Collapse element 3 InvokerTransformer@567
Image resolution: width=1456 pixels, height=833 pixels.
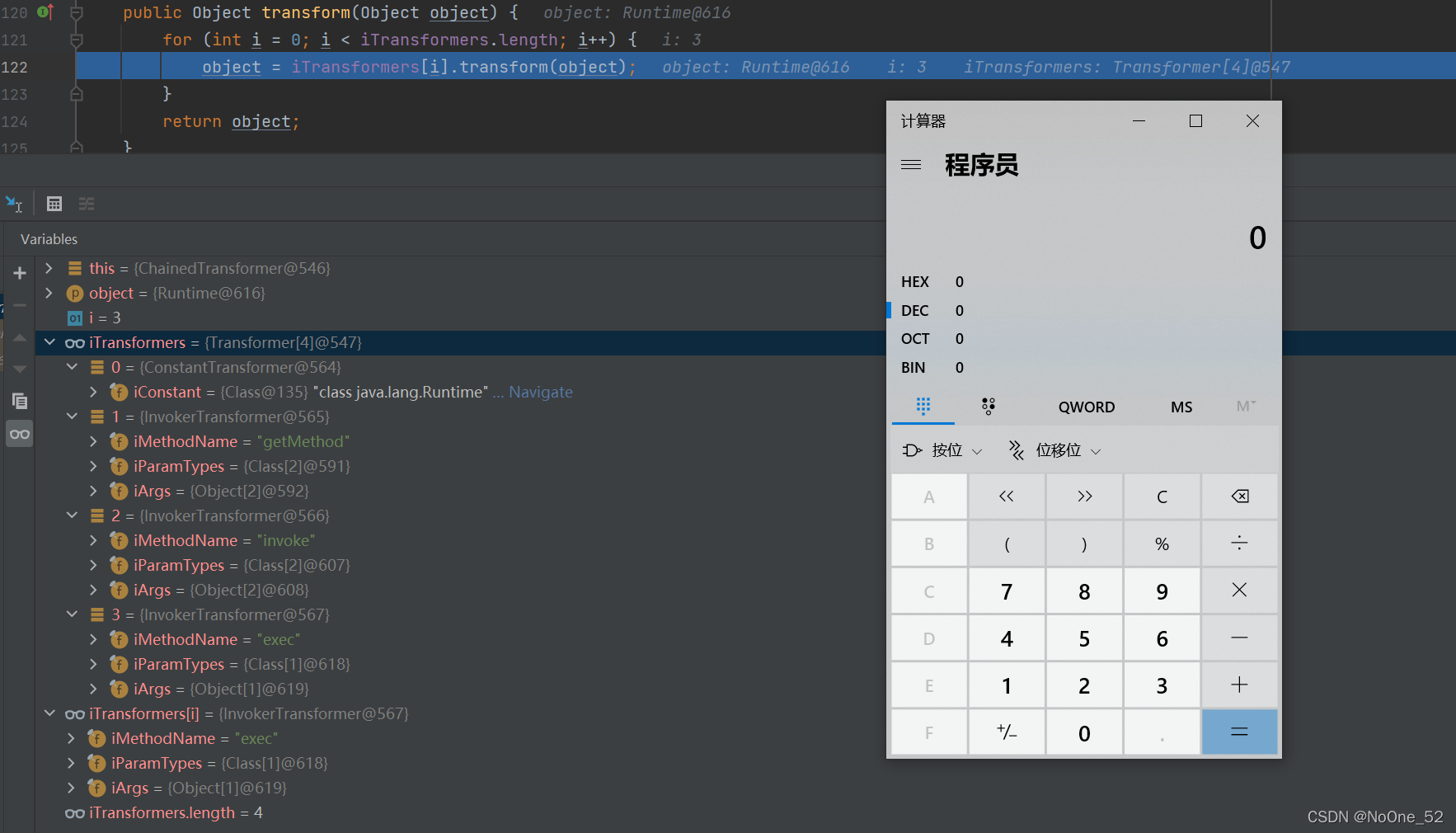click(72, 614)
